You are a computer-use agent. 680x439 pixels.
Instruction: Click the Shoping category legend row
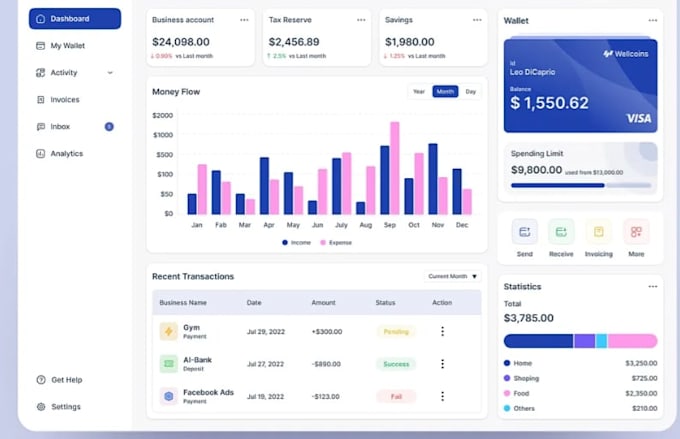point(580,378)
